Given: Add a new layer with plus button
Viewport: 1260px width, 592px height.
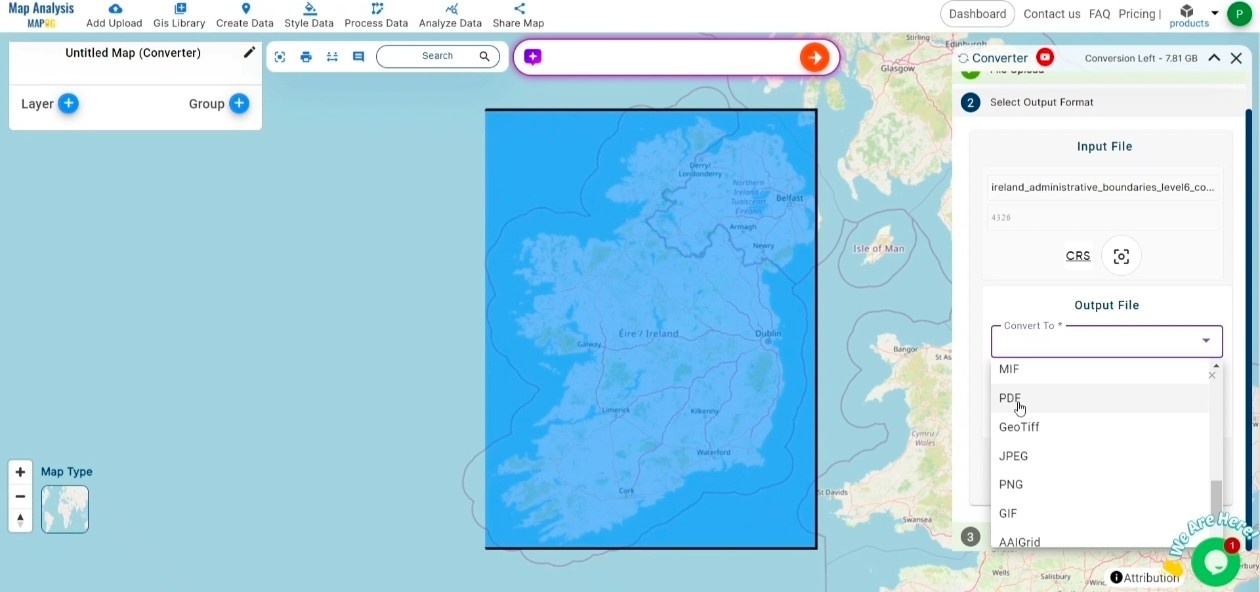Looking at the screenshot, I should pyautogui.click(x=68, y=103).
